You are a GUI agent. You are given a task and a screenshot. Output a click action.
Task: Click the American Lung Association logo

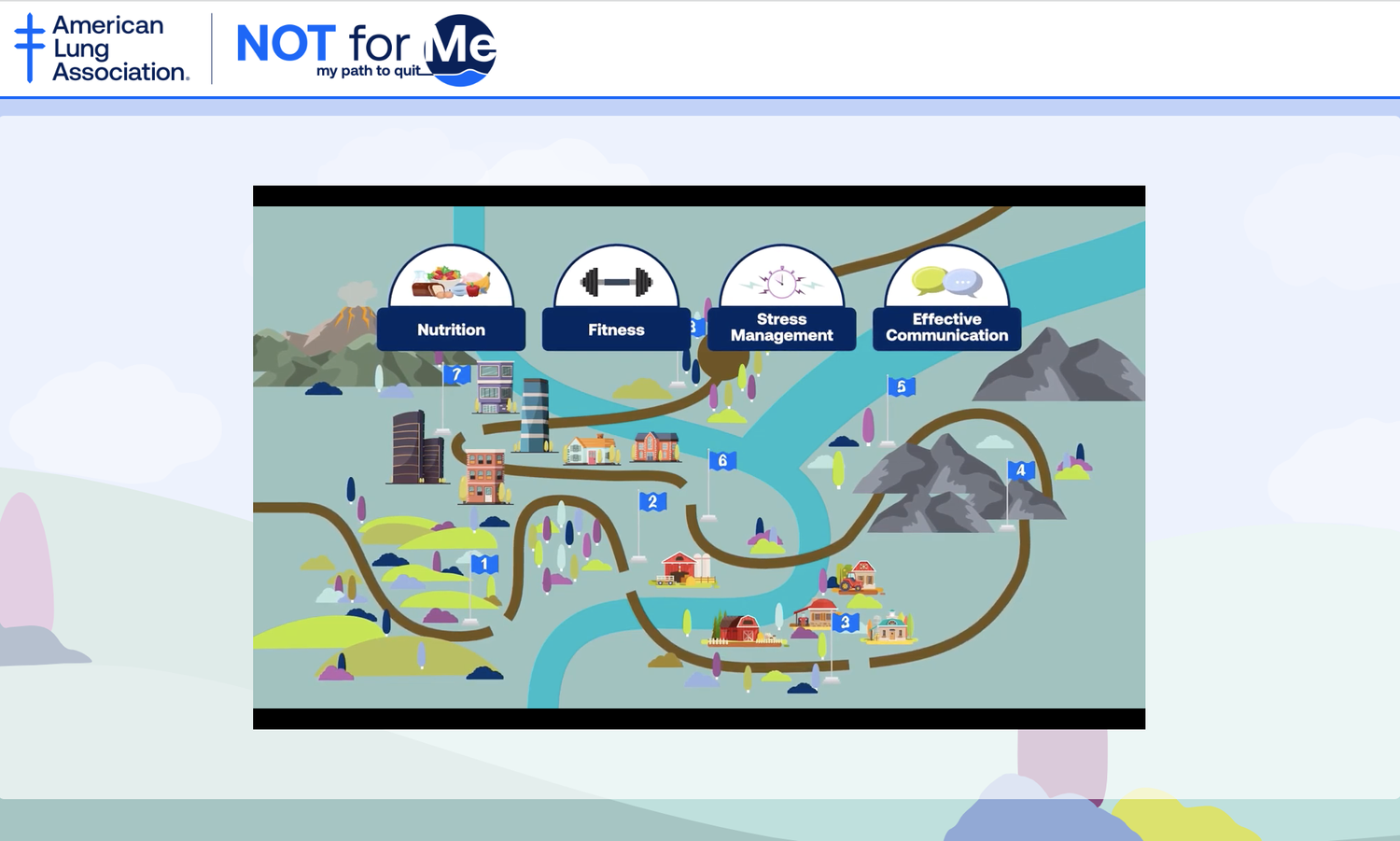(x=103, y=49)
